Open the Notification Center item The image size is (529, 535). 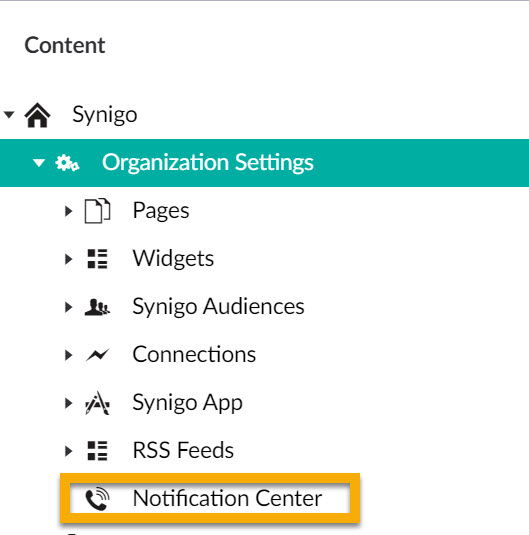(210, 498)
